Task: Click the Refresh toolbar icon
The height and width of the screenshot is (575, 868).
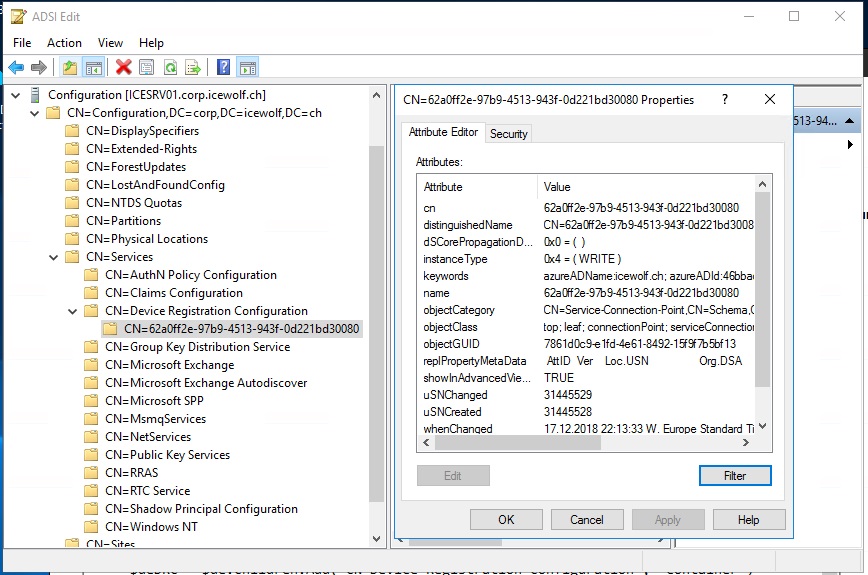Action: (x=170, y=68)
